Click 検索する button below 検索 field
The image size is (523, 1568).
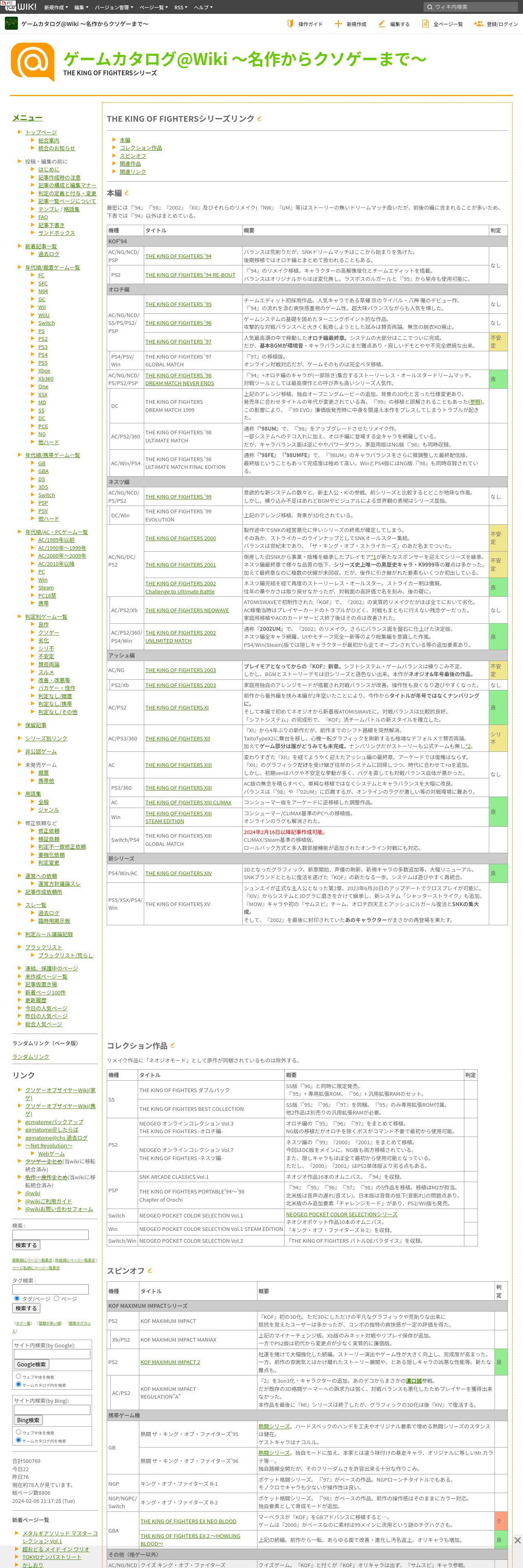click(26, 1245)
